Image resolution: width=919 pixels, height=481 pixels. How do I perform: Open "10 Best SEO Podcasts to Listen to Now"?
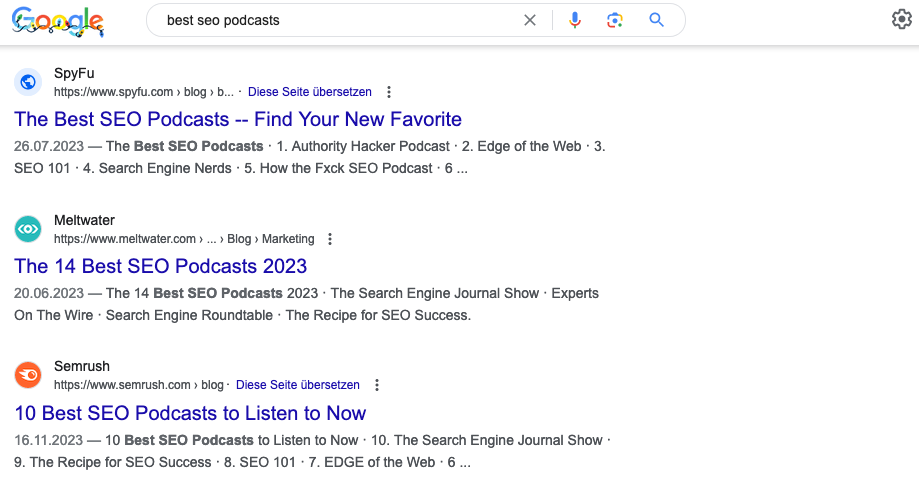190,413
